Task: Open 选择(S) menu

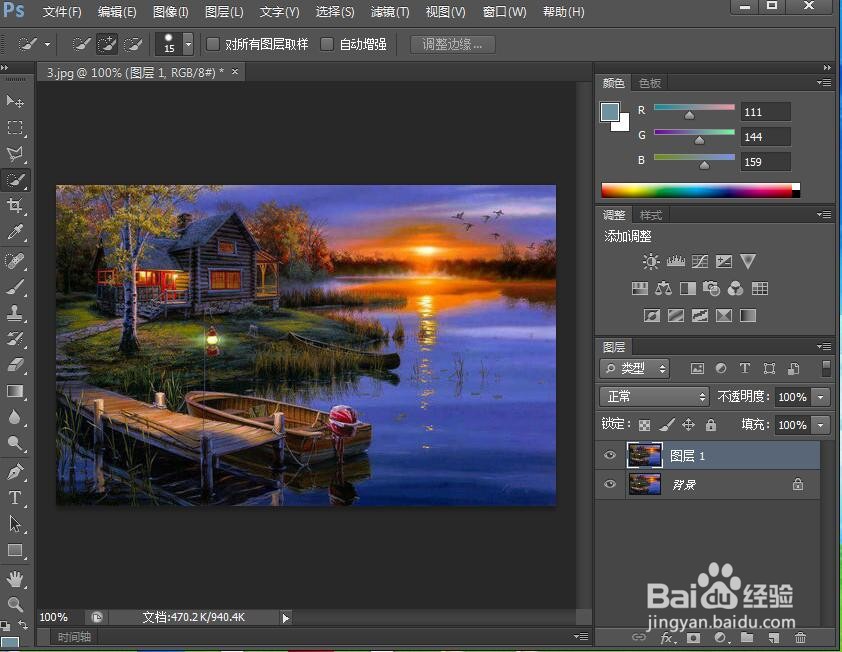Action: coord(335,12)
